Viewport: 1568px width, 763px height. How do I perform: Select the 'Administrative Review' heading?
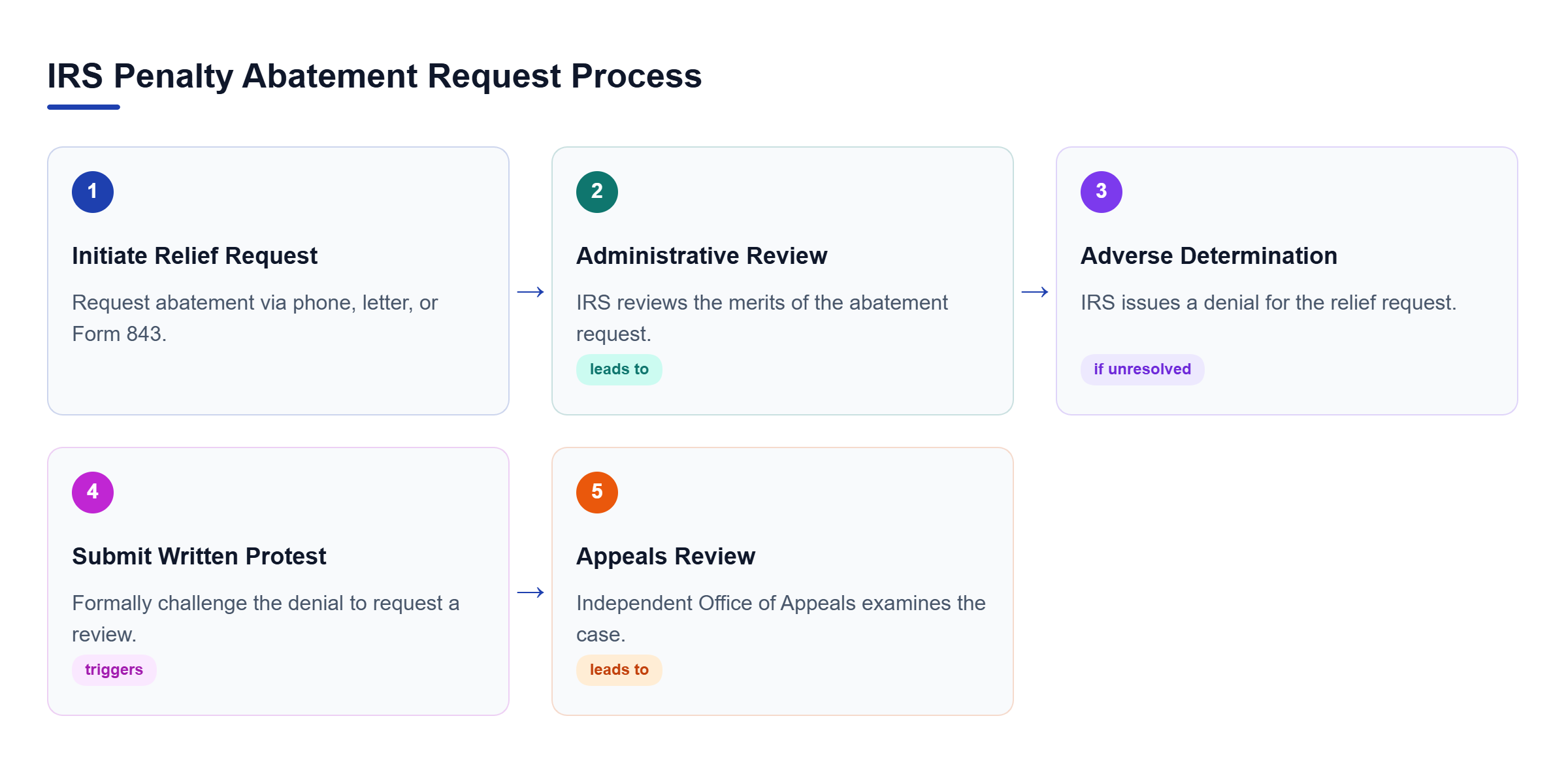click(x=702, y=256)
